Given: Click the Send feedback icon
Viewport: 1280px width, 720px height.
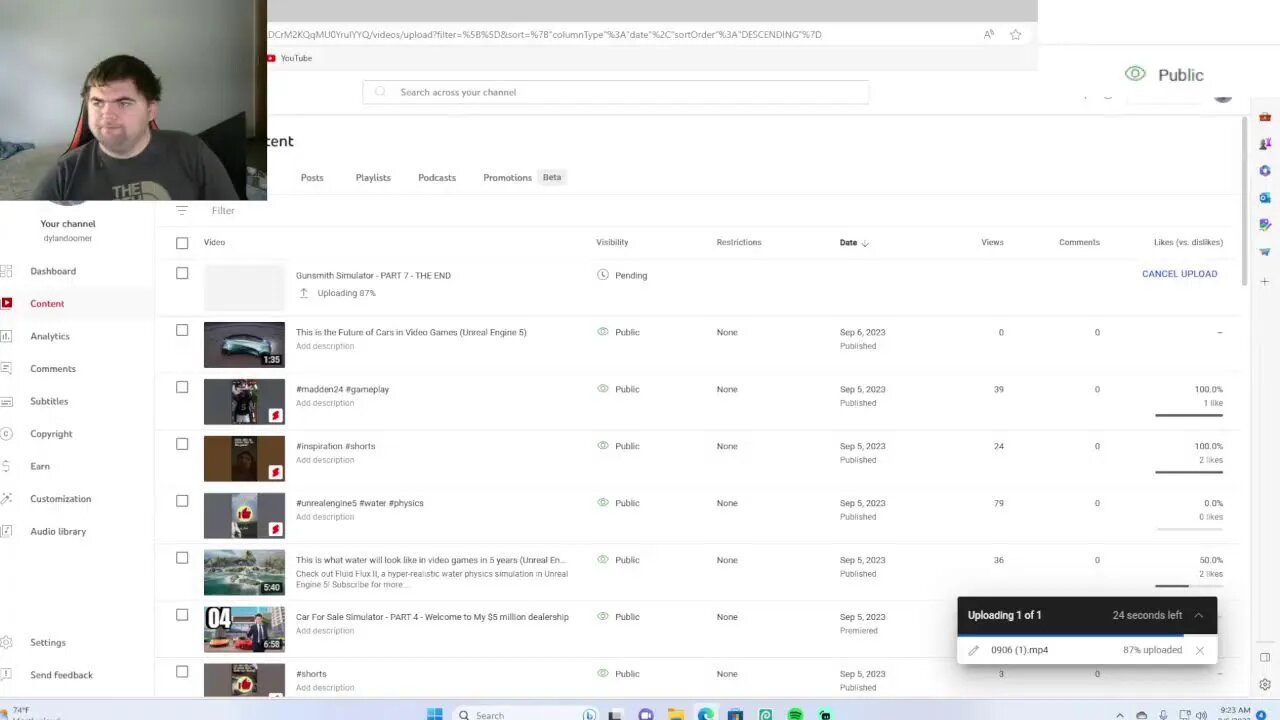Looking at the screenshot, I should 7,675.
